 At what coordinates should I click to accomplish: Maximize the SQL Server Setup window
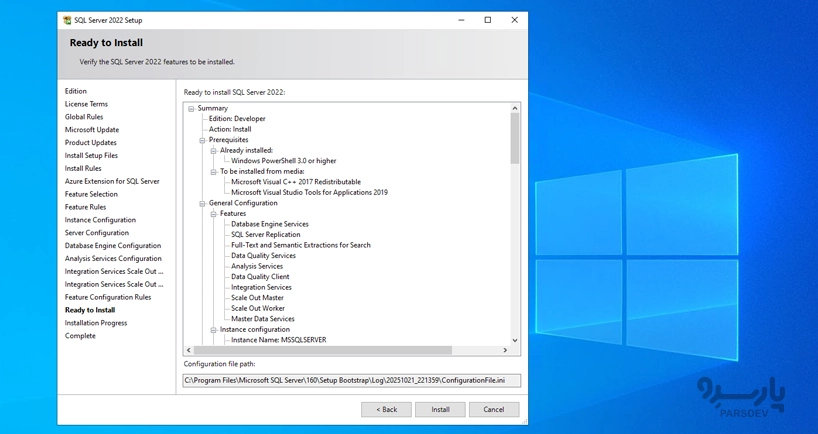(488, 20)
